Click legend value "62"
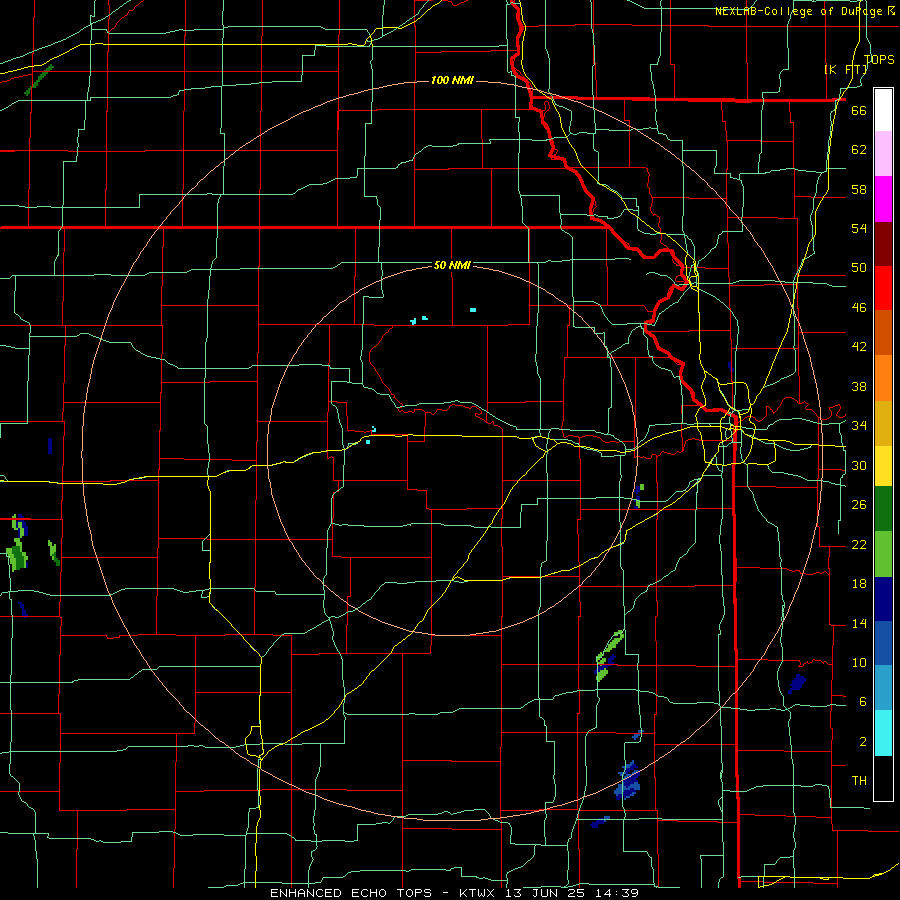Screen dimensions: 900x900 [x=859, y=150]
